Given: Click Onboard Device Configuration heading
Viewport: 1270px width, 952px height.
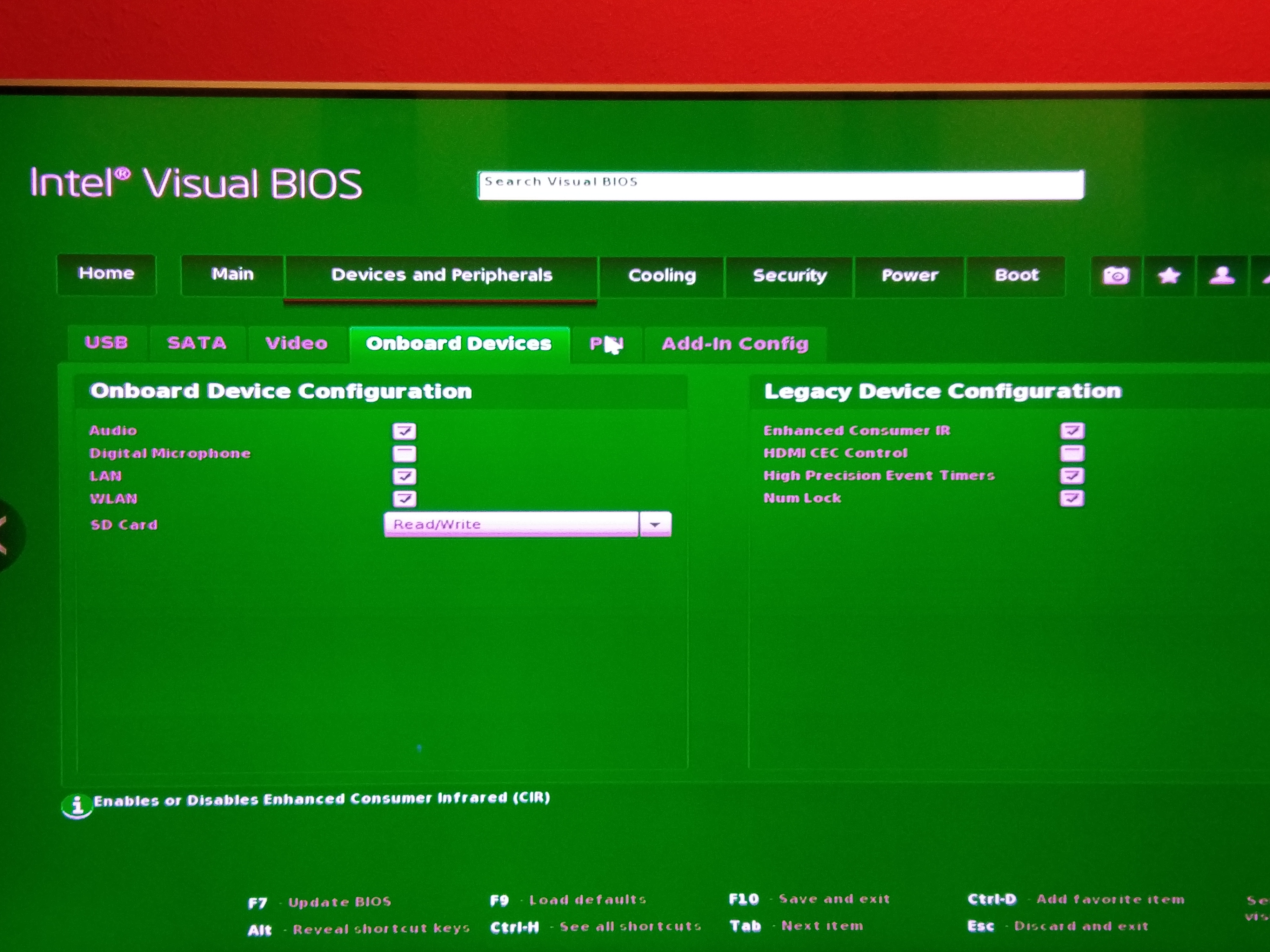Looking at the screenshot, I should point(281,392).
